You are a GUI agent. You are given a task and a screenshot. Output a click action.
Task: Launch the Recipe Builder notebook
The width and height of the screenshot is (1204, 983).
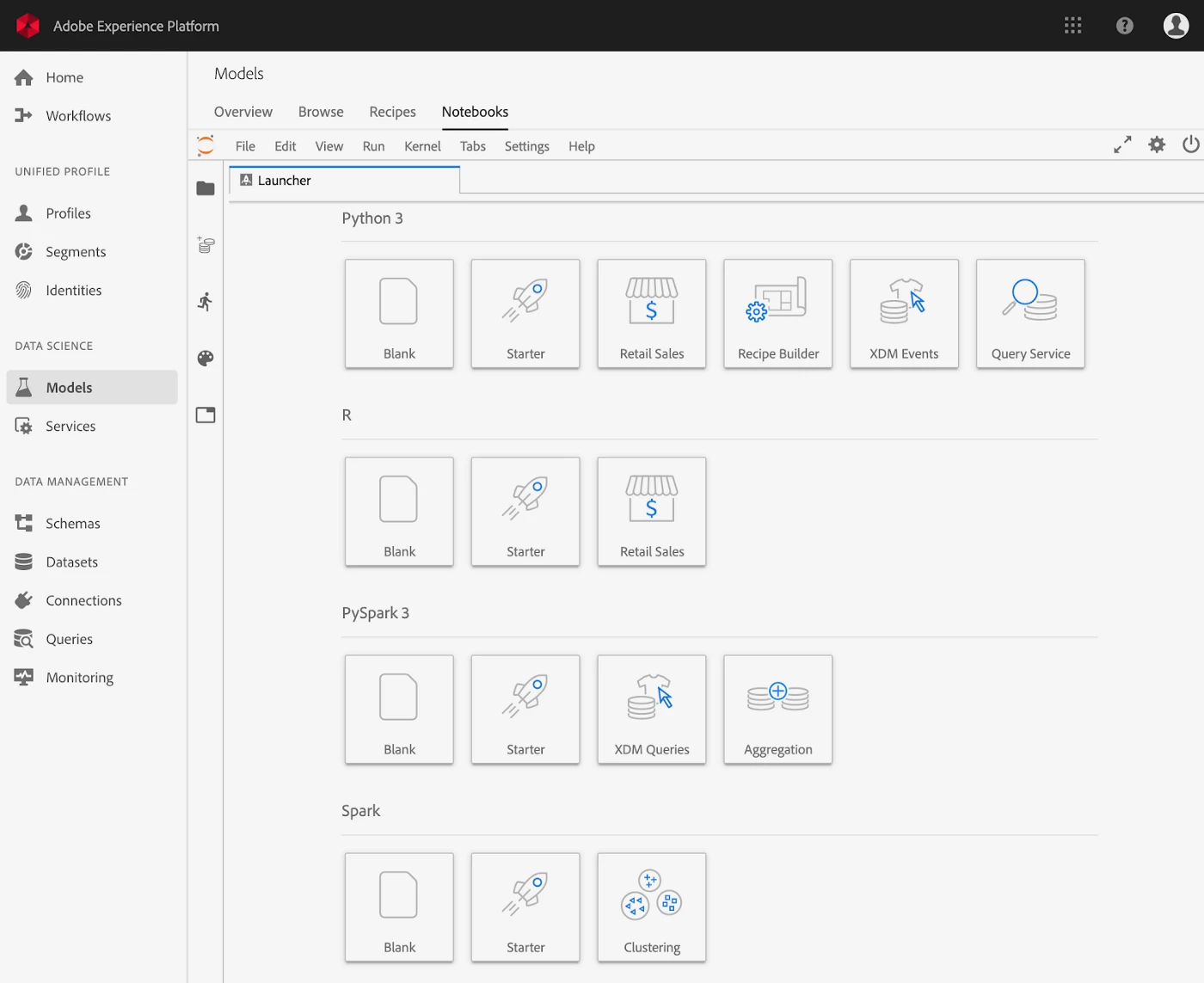click(778, 314)
